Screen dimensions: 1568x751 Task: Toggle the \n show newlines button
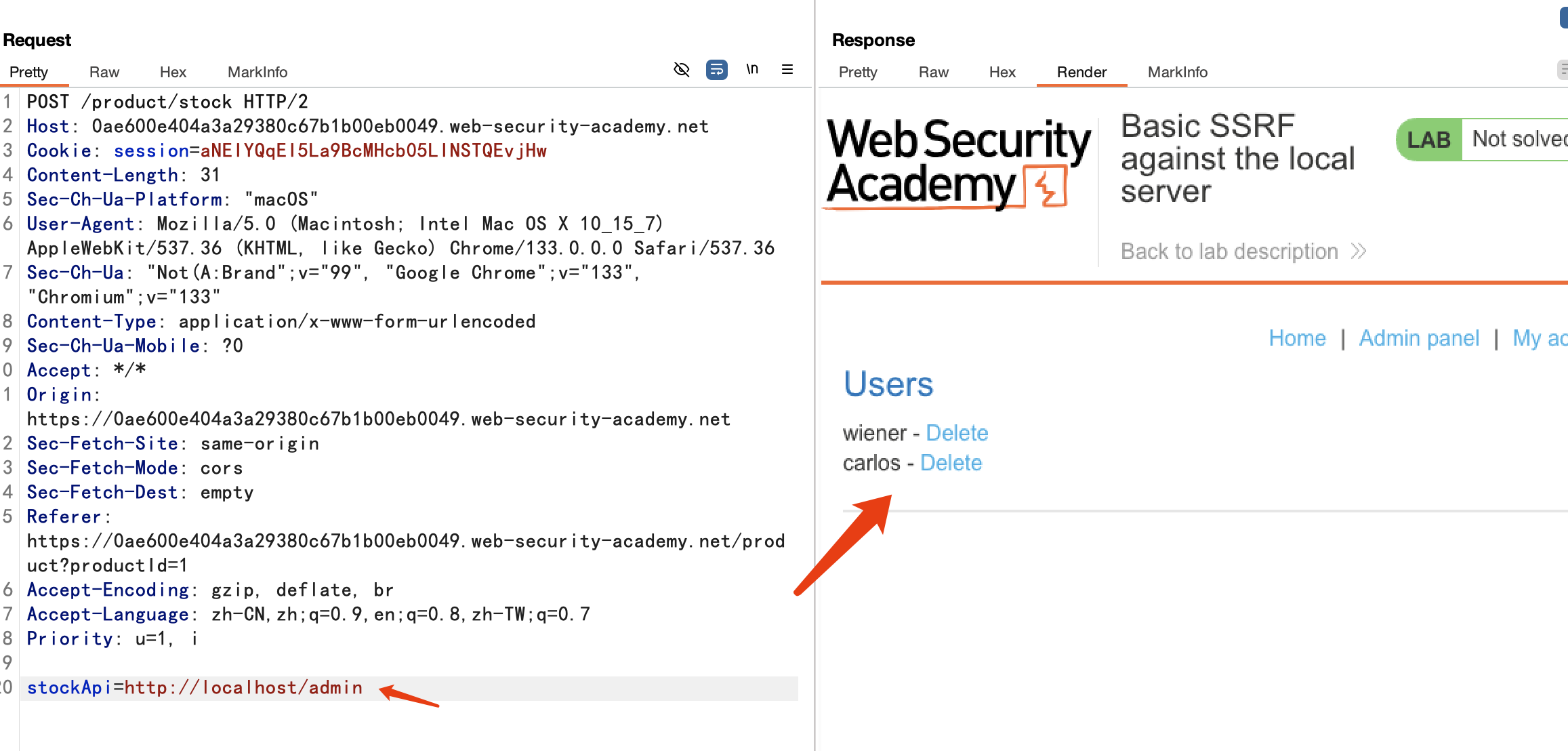752,70
